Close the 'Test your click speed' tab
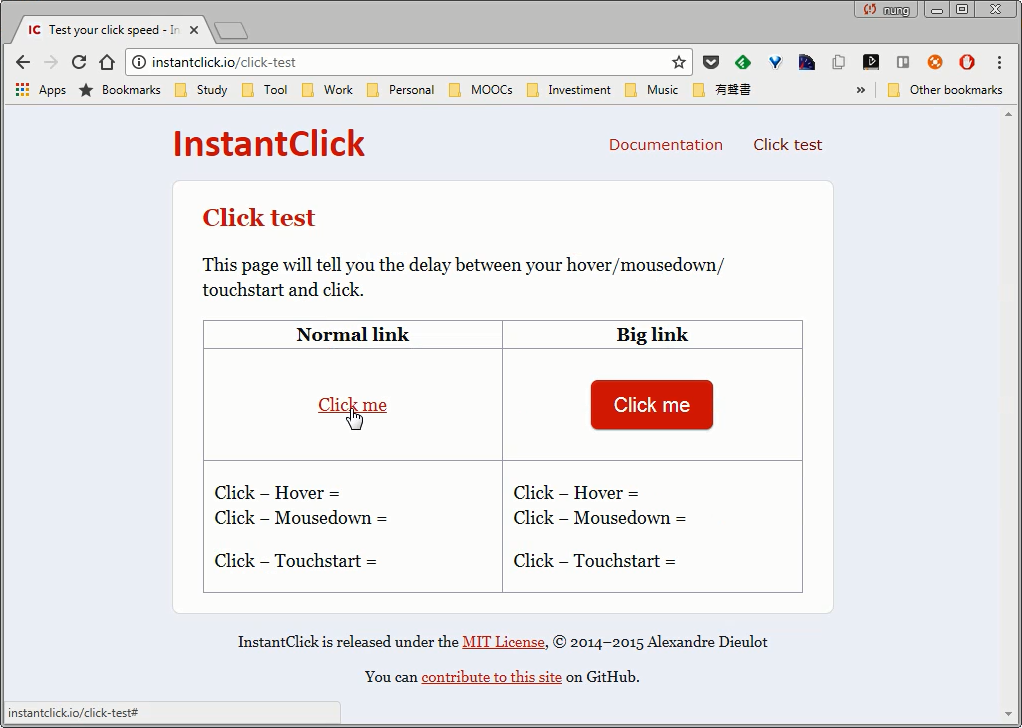 click(x=194, y=30)
